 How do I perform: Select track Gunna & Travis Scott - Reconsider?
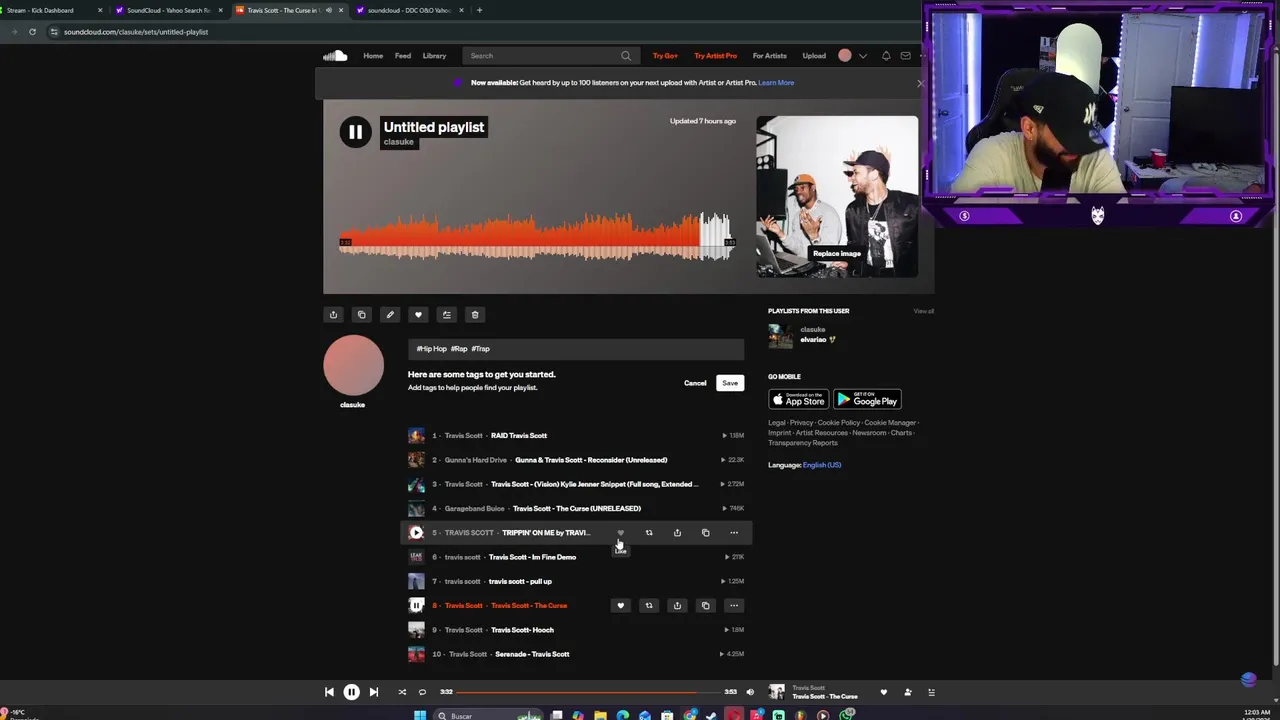(x=591, y=460)
